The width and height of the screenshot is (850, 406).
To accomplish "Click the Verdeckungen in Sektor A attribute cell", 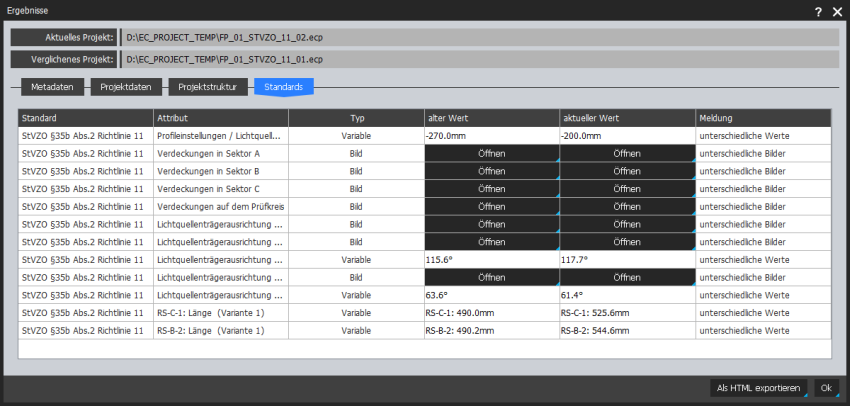I will pyautogui.click(x=221, y=153).
